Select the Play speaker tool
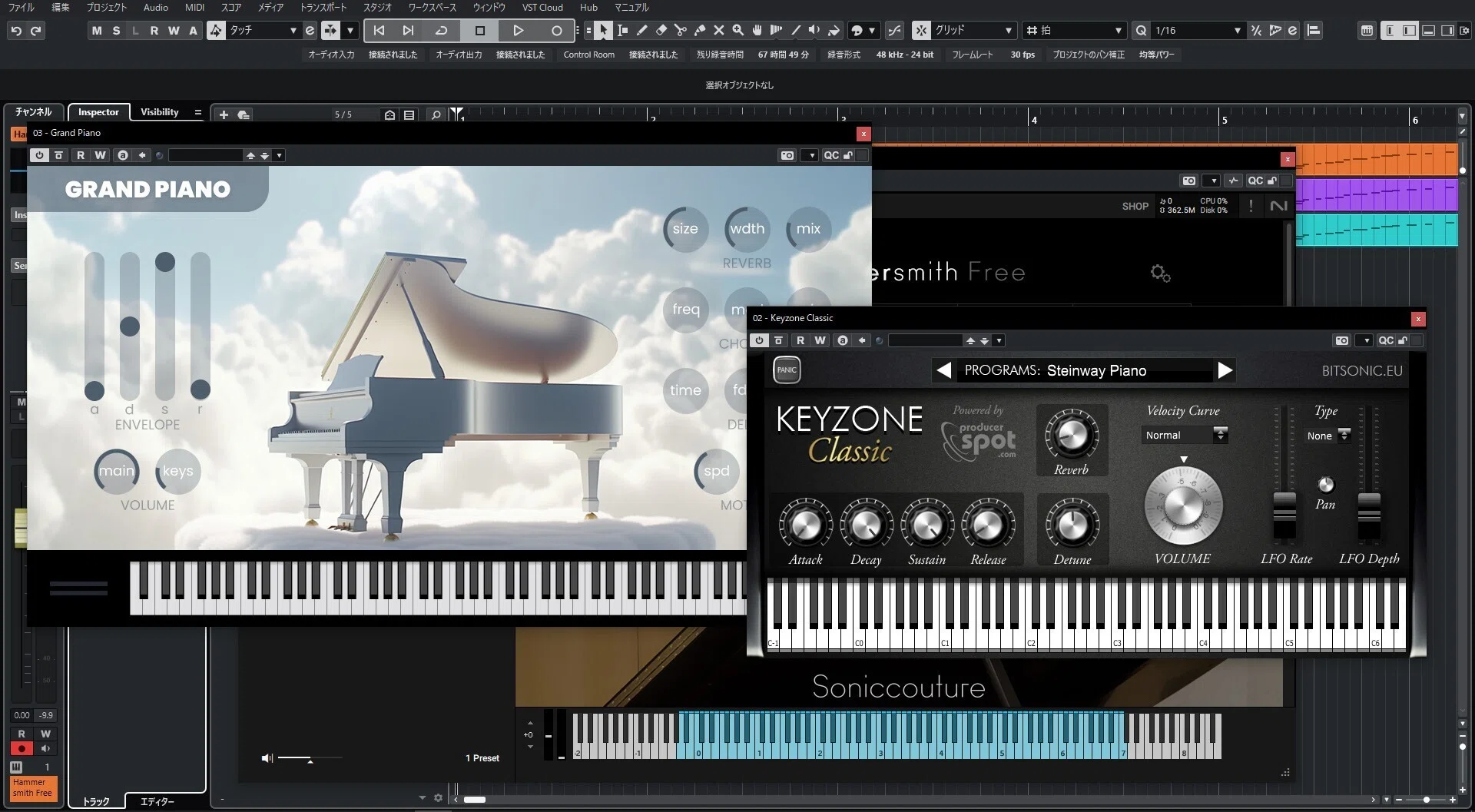Screen dimensions: 1475x812 coord(814,31)
